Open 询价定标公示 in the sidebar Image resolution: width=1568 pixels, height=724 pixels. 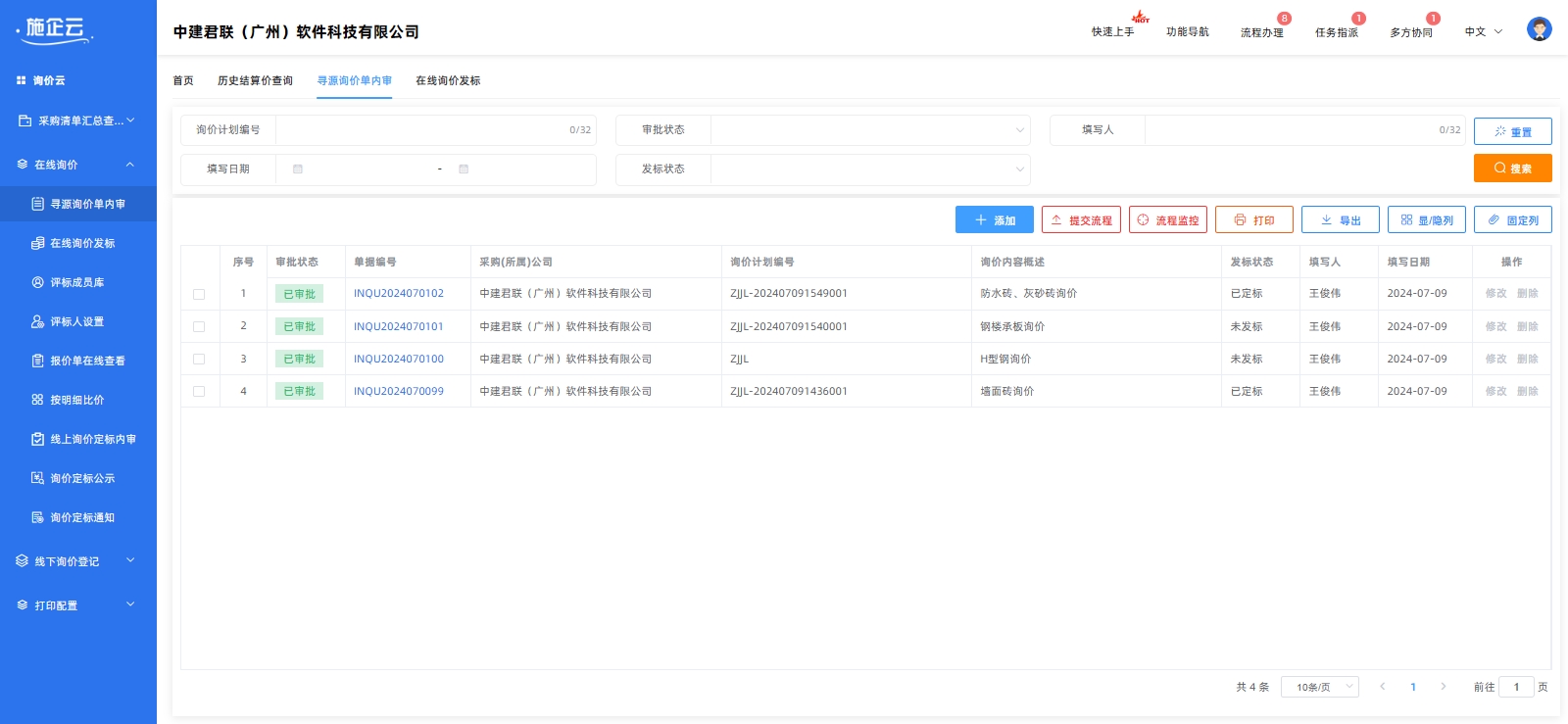click(82, 478)
